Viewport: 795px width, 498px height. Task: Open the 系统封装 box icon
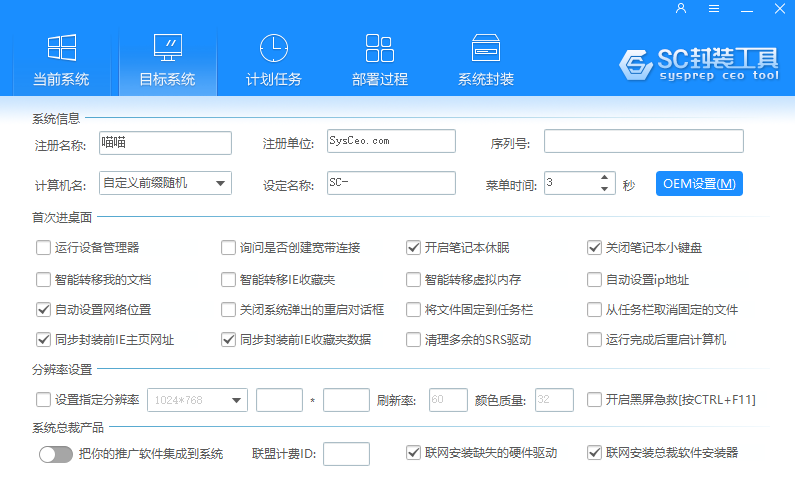pos(486,47)
